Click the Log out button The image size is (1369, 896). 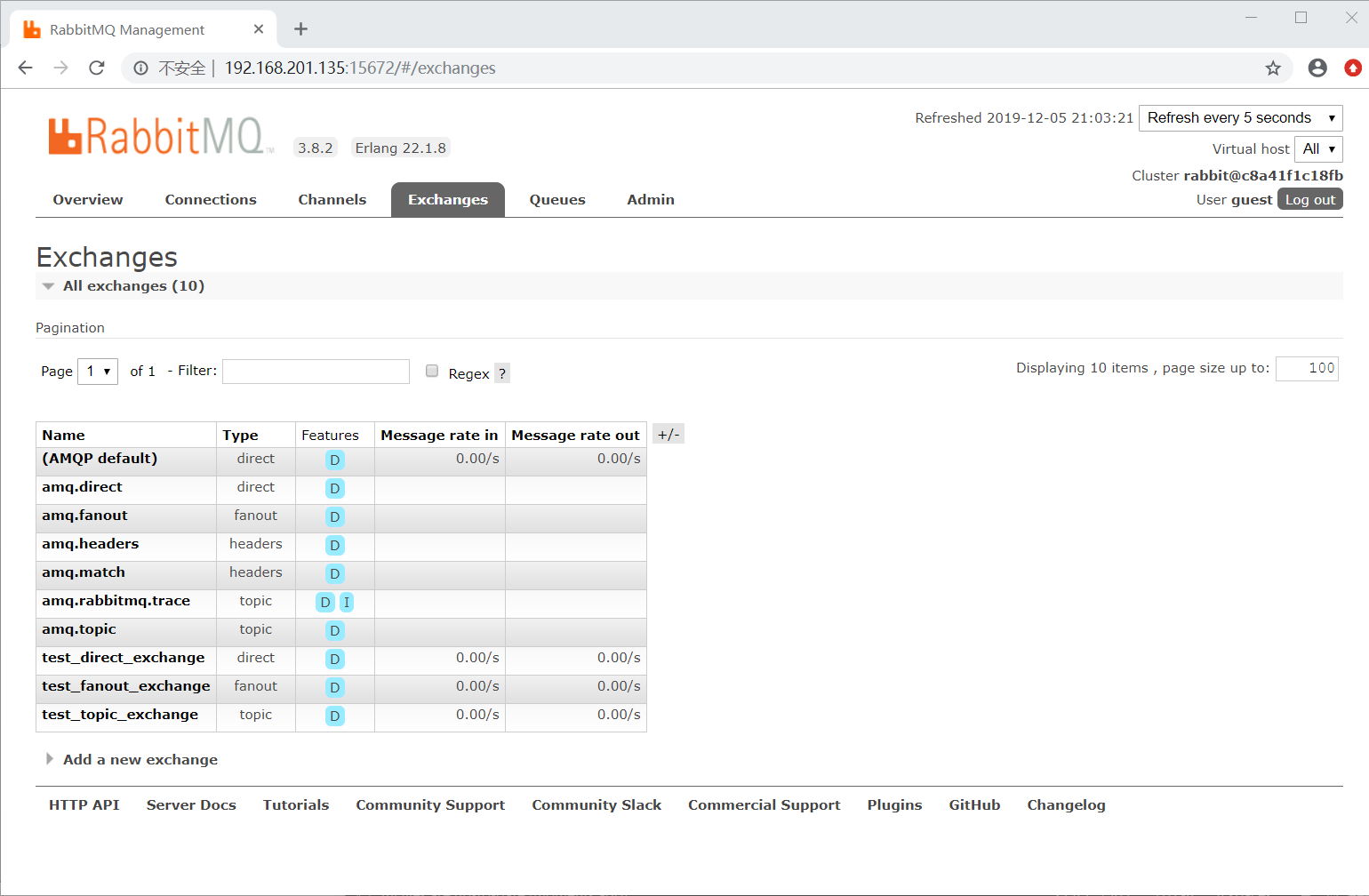[1310, 199]
